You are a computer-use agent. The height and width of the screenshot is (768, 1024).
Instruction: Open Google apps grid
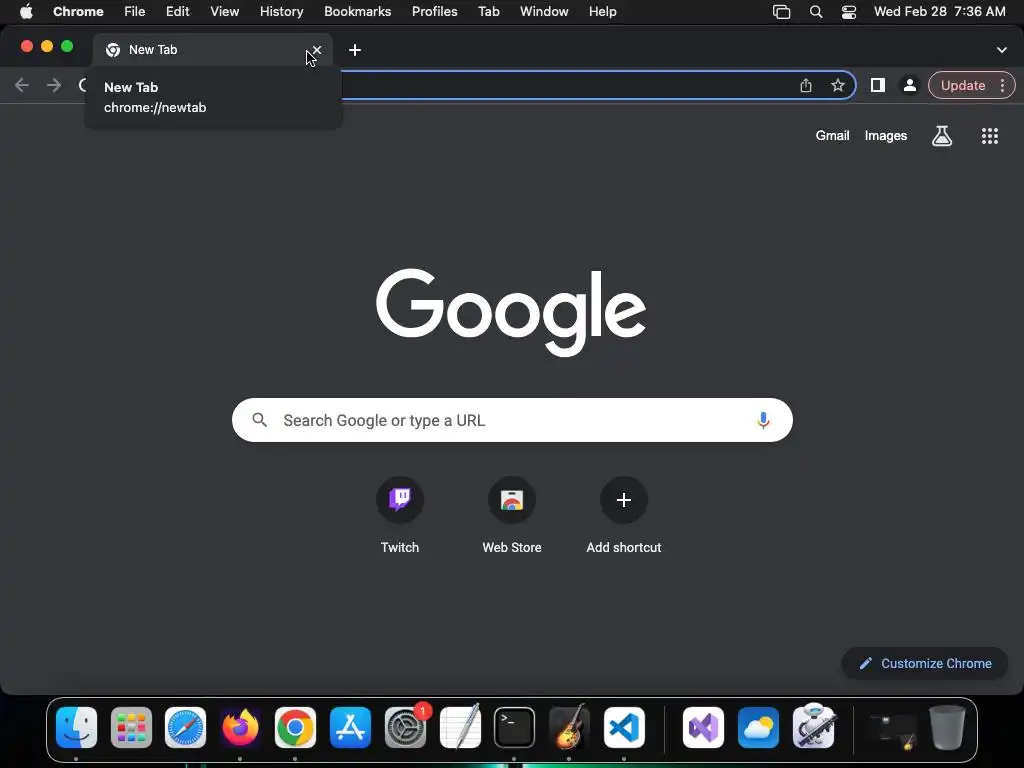990,136
